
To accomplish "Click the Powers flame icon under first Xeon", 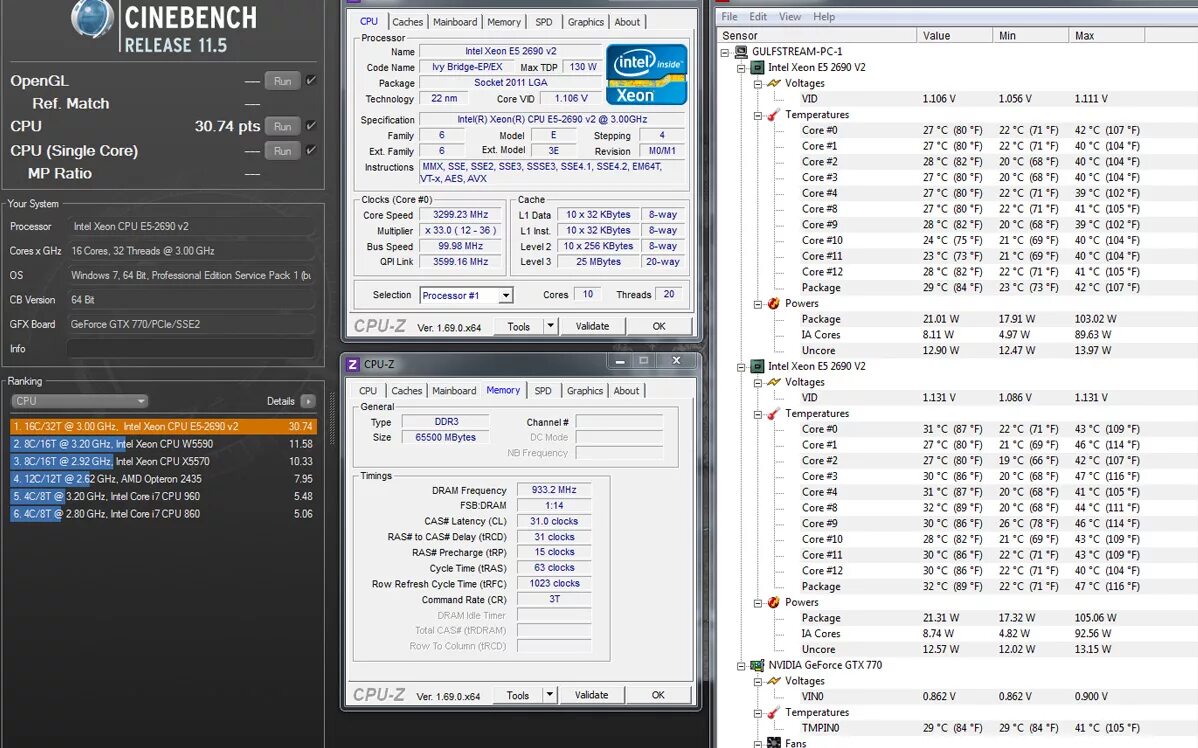I will pyautogui.click(x=773, y=303).
